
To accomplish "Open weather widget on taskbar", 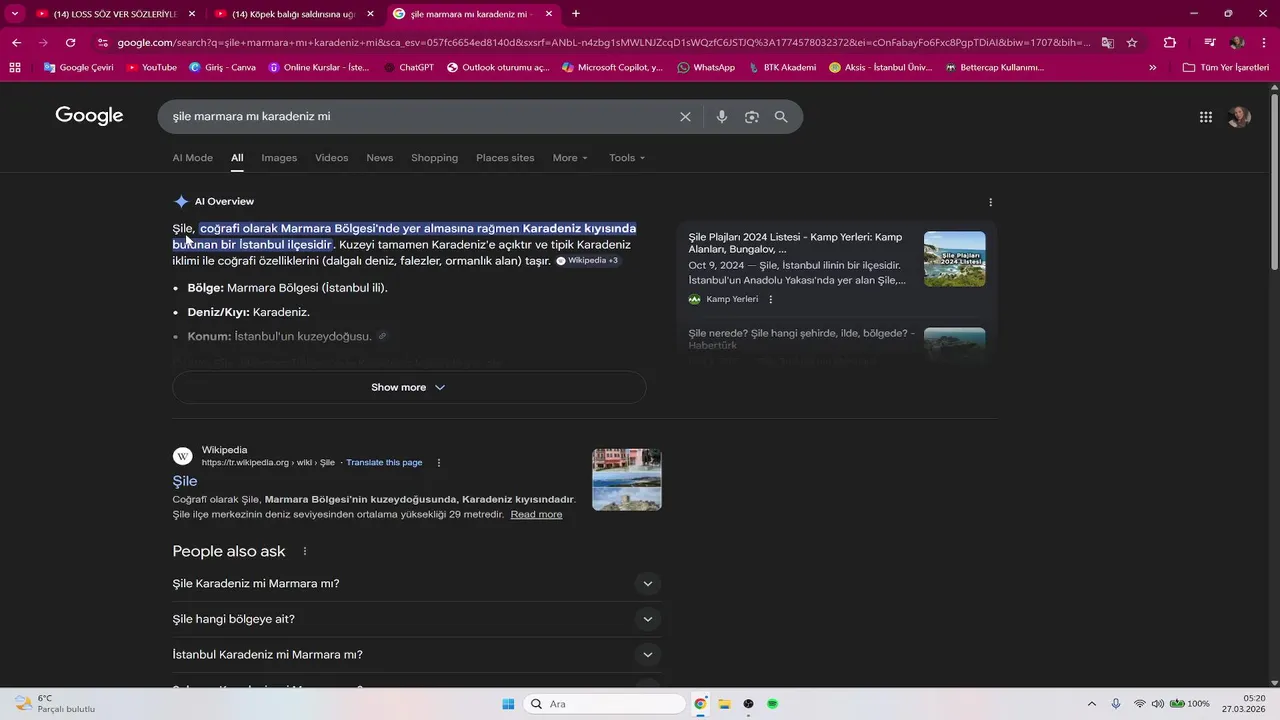I will tap(55, 704).
